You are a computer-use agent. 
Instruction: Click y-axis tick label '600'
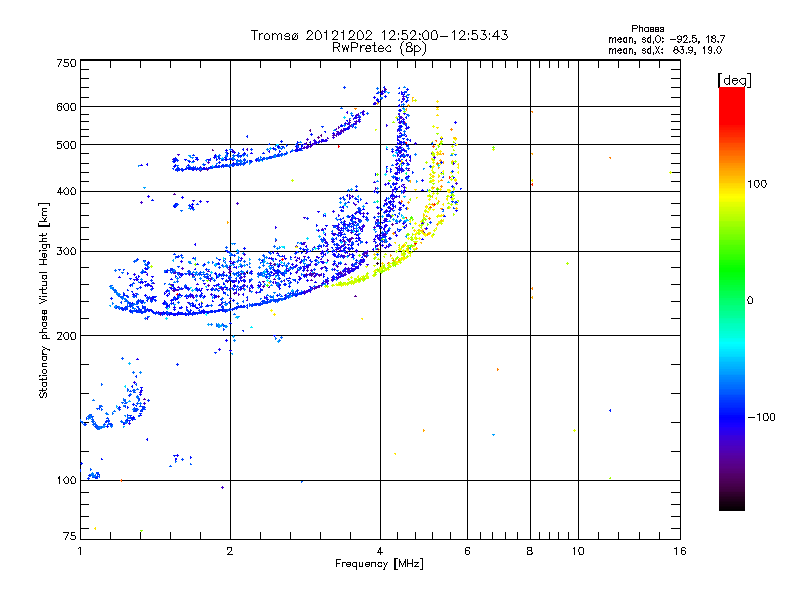[x=66, y=107]
